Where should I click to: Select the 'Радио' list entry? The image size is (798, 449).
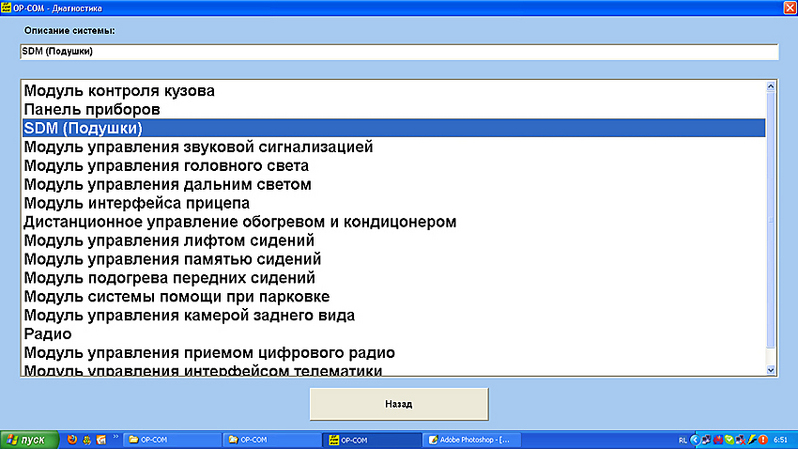click(394, 334)
